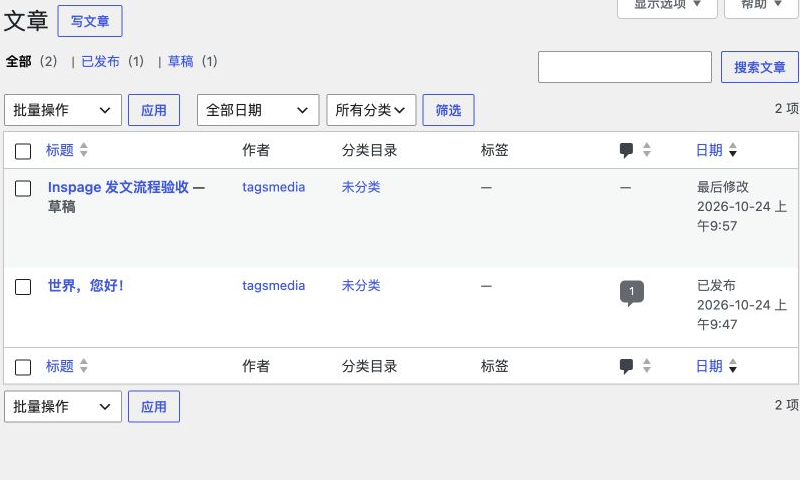Select the 世界,您好! post checkbox
Screen dimensions: 800x480
coord(23,287)
